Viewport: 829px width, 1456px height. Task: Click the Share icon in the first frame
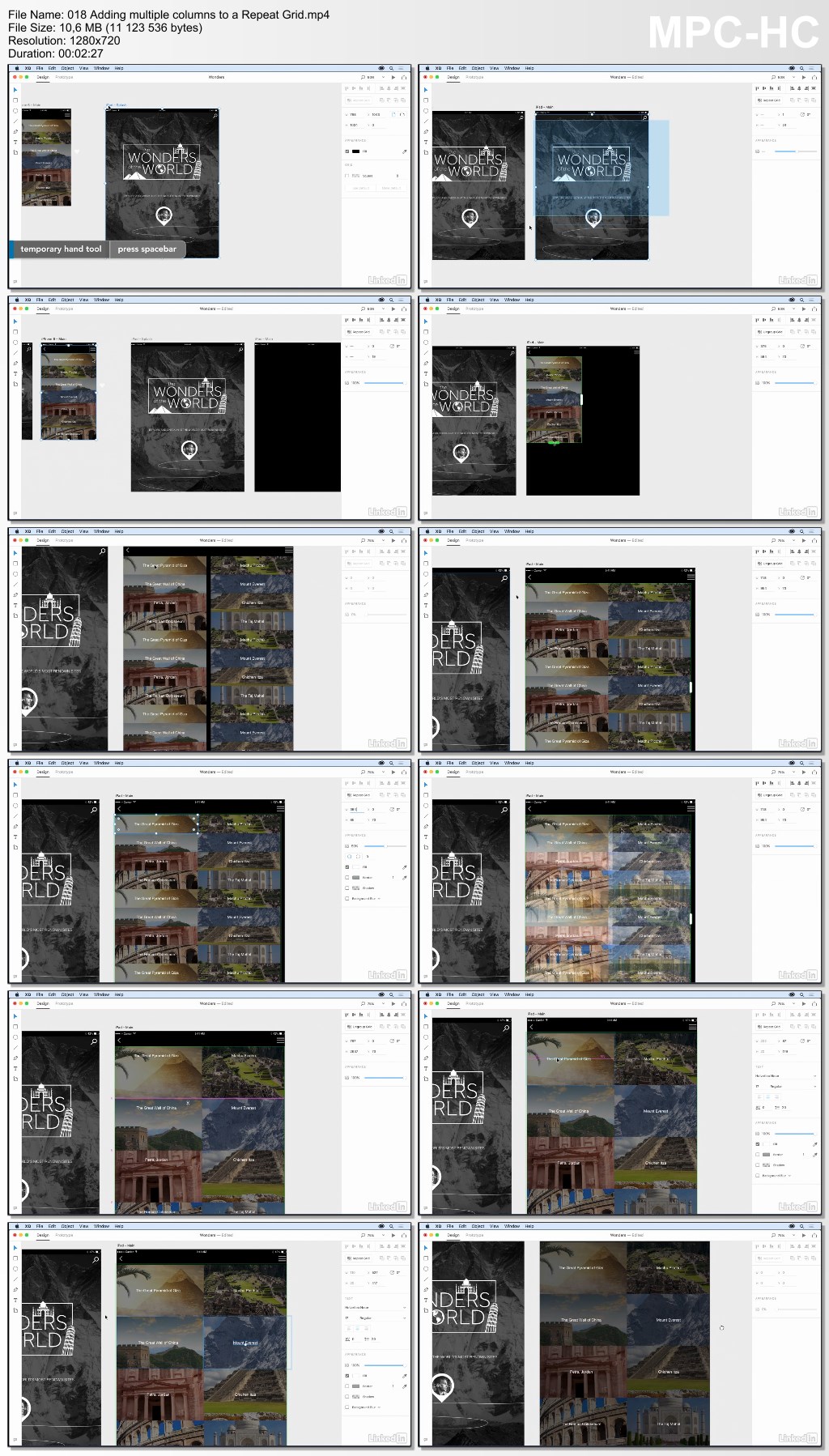(404, 78)
